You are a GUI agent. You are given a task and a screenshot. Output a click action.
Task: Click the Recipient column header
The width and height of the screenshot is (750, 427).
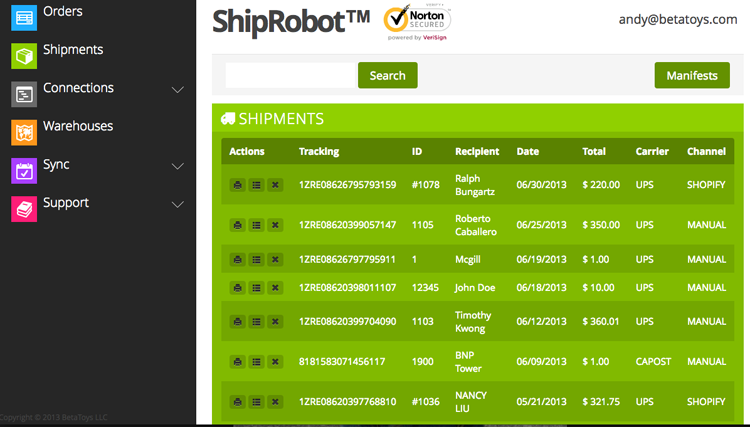(x=477, y=152)
